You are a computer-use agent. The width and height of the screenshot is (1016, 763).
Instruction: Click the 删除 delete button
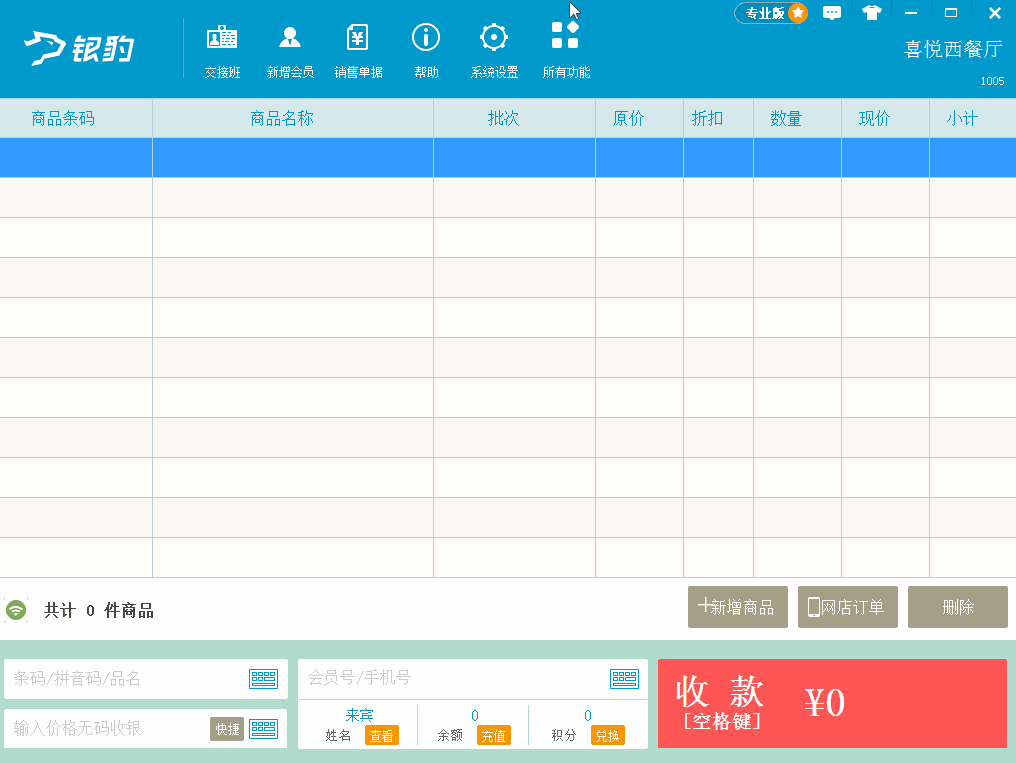(957, 607)
